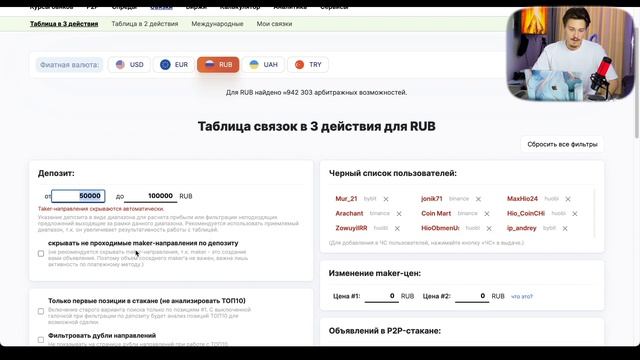
Task: Select USD fiat currency
Action: 129,64
